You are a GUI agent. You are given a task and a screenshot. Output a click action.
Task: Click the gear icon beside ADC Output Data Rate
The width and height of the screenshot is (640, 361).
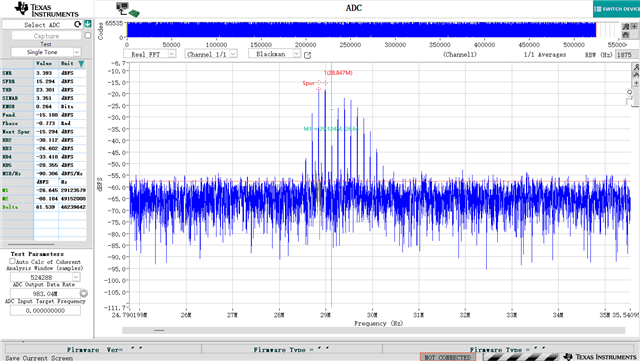coord(84,293)
